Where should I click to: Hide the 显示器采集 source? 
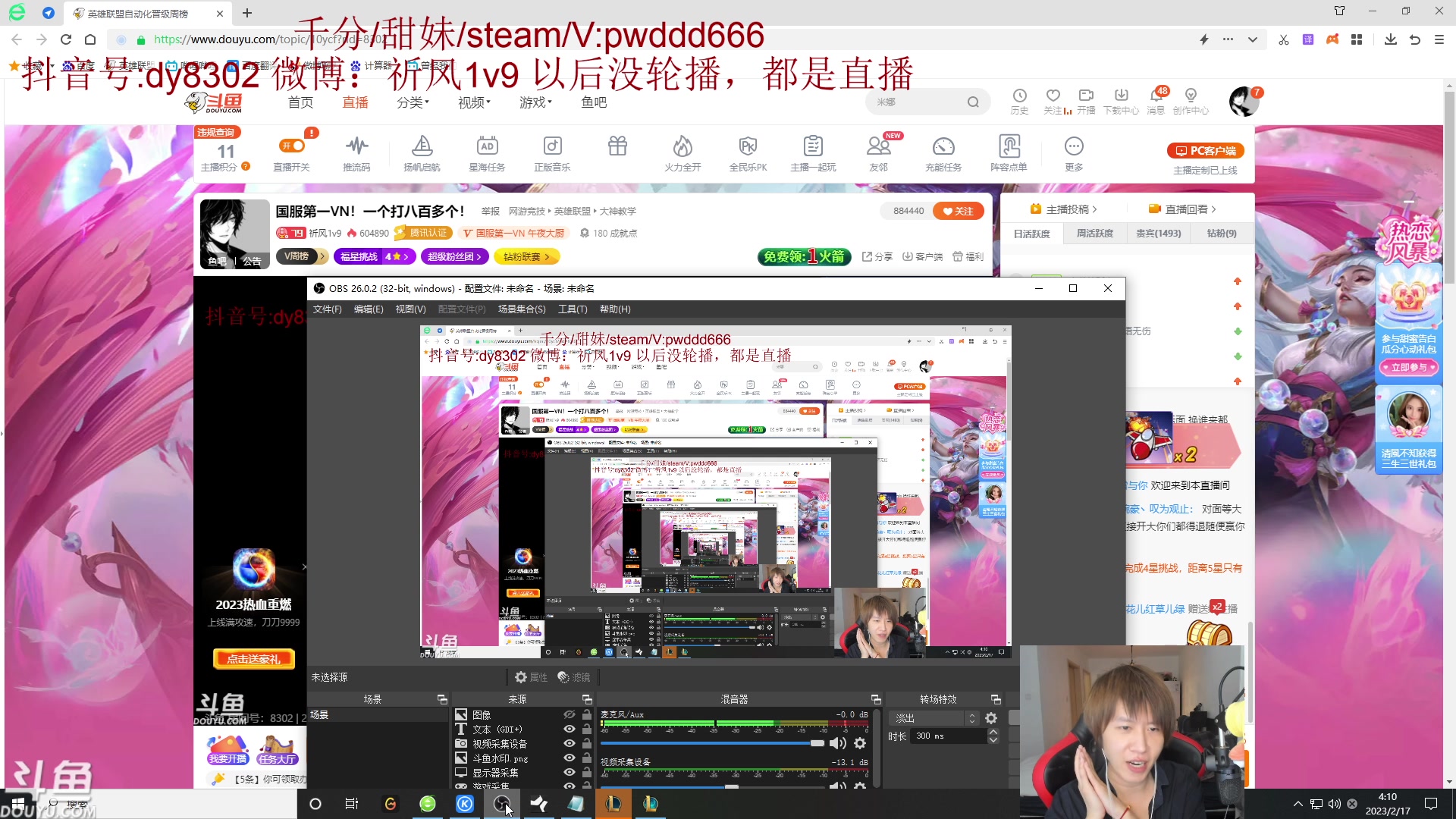pyautogui.click(x=570, y=772)
